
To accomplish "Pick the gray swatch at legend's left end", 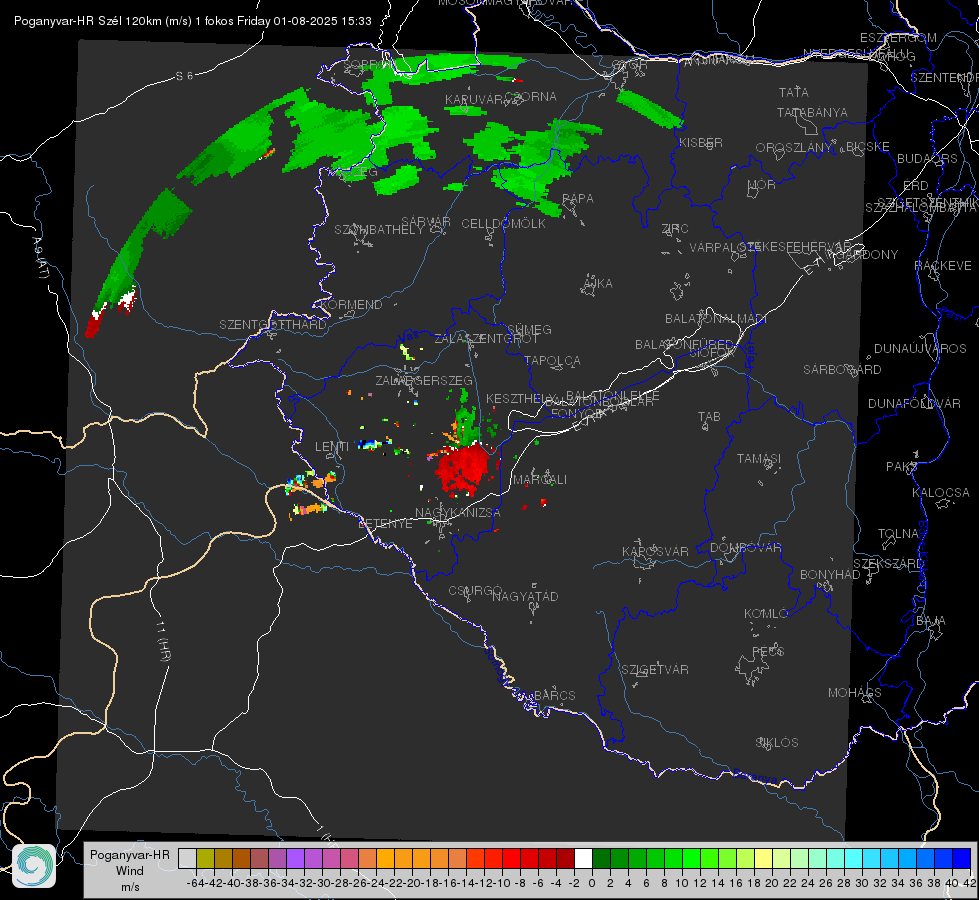I will point(187,859).
